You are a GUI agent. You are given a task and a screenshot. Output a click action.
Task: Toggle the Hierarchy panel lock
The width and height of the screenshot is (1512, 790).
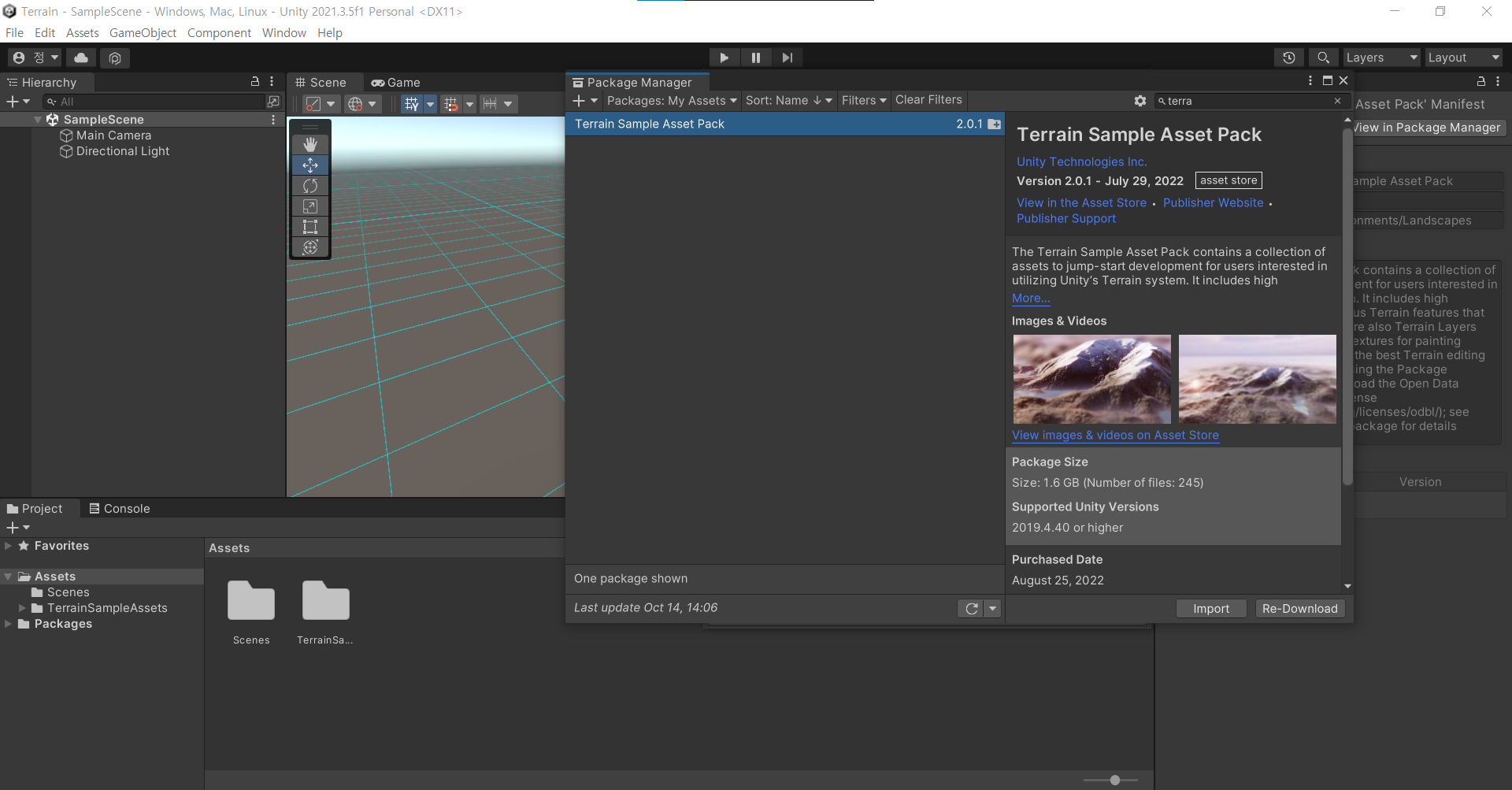255,81
